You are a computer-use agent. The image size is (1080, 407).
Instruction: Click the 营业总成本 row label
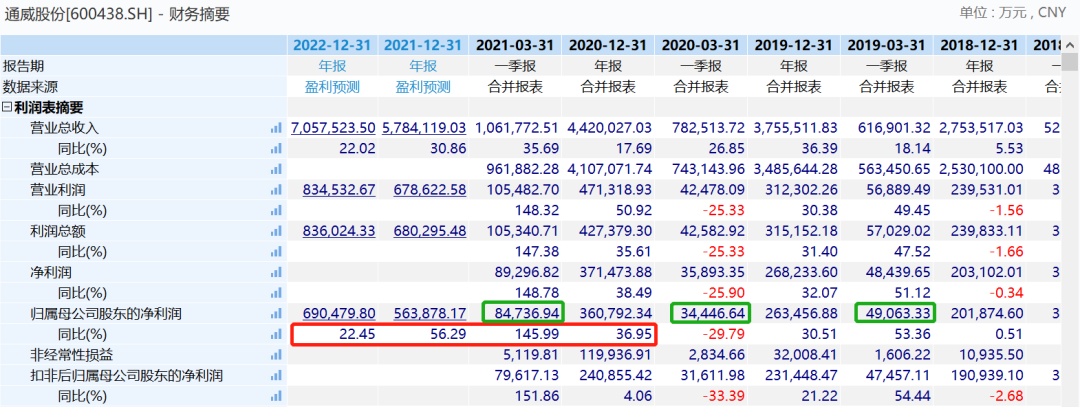click(64, 169)
